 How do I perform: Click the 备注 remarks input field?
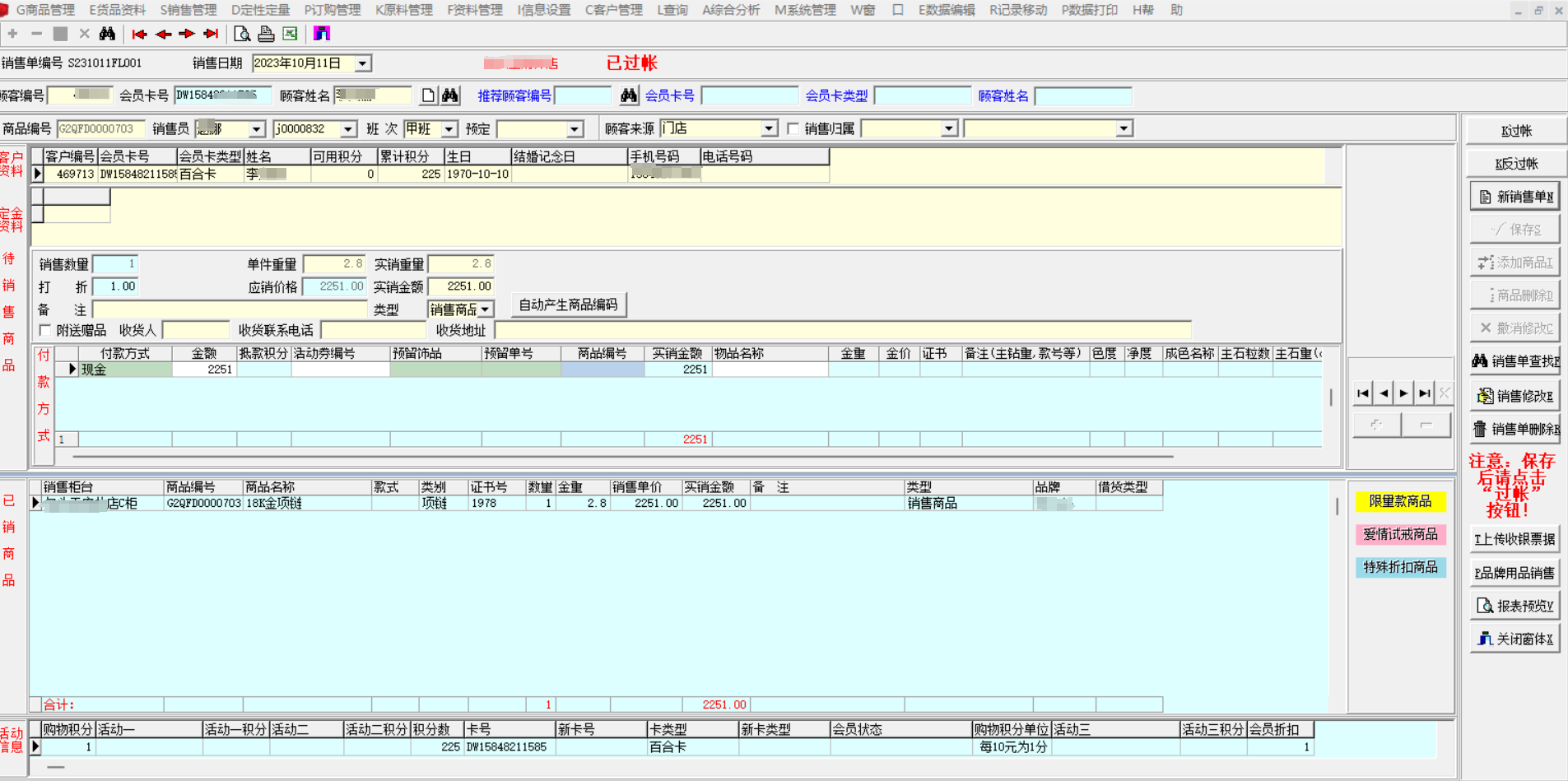pyautogui.click(x=230, y=309)
